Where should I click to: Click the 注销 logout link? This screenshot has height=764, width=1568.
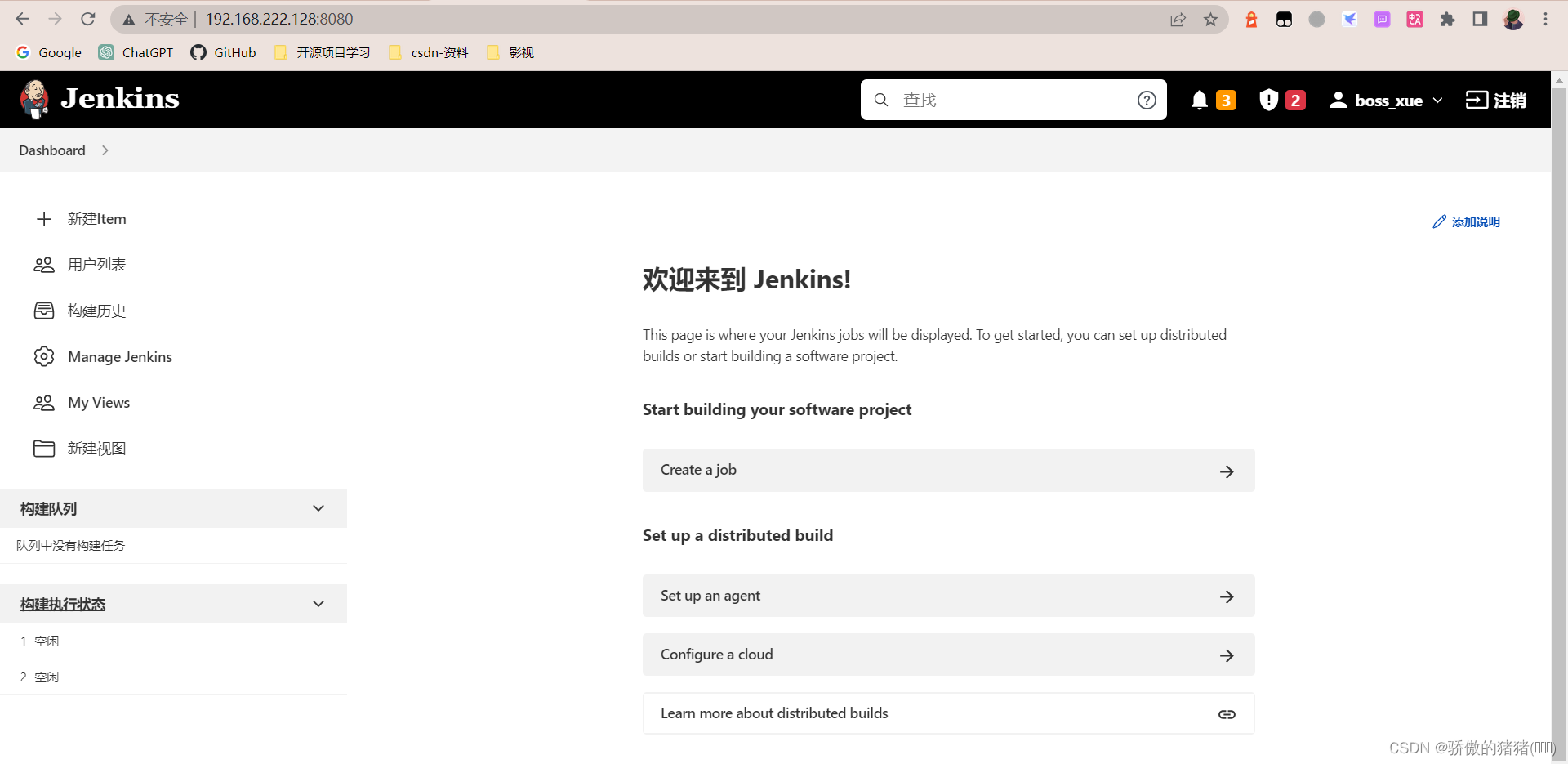[1496, 100]
